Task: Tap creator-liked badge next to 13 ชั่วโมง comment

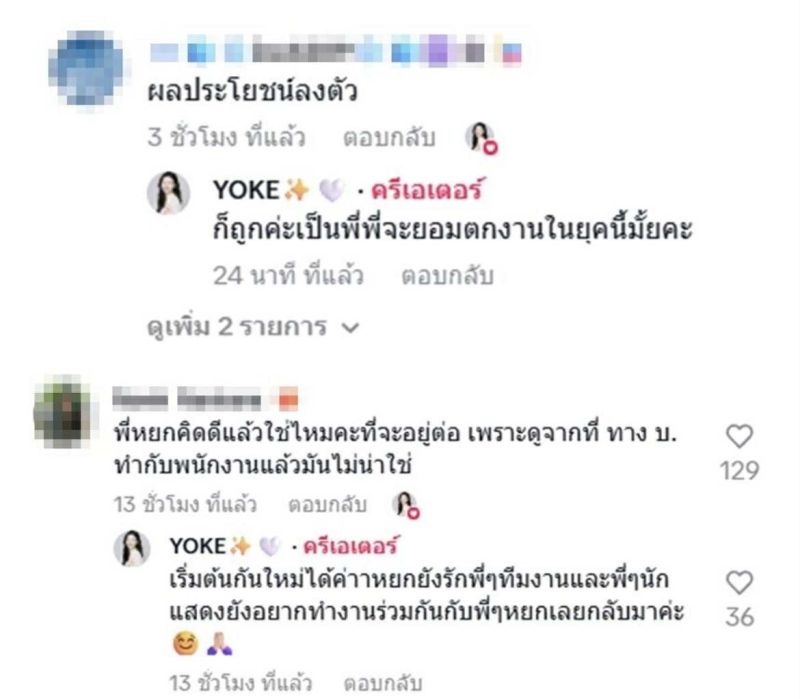Action: click(406, 505)
